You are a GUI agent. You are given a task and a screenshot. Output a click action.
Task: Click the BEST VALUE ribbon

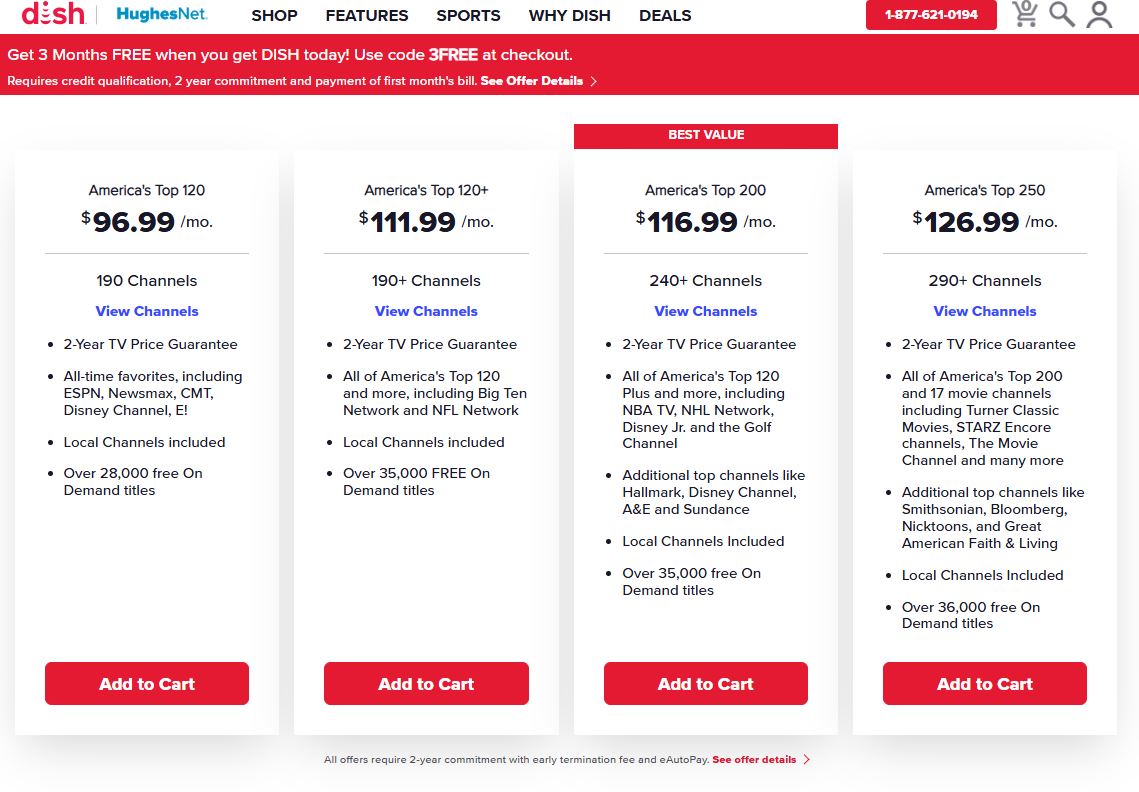[x=705, y=135]
